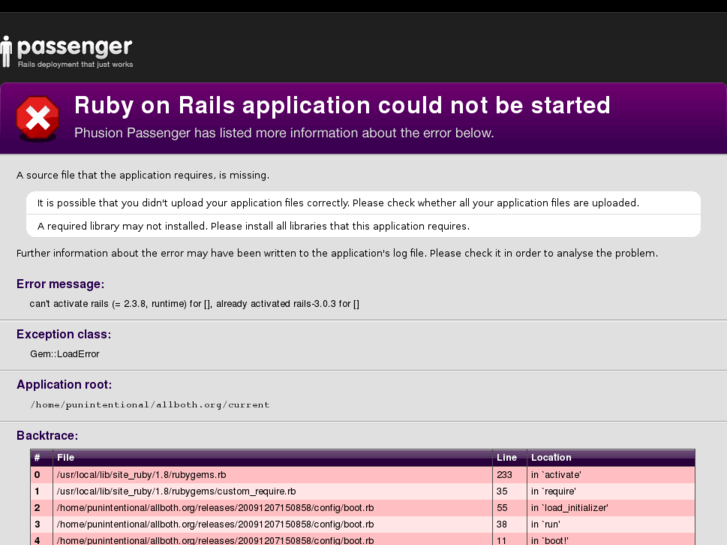Click the Passenger logo figure icon
727x545 pixels.
coord(6,51)
